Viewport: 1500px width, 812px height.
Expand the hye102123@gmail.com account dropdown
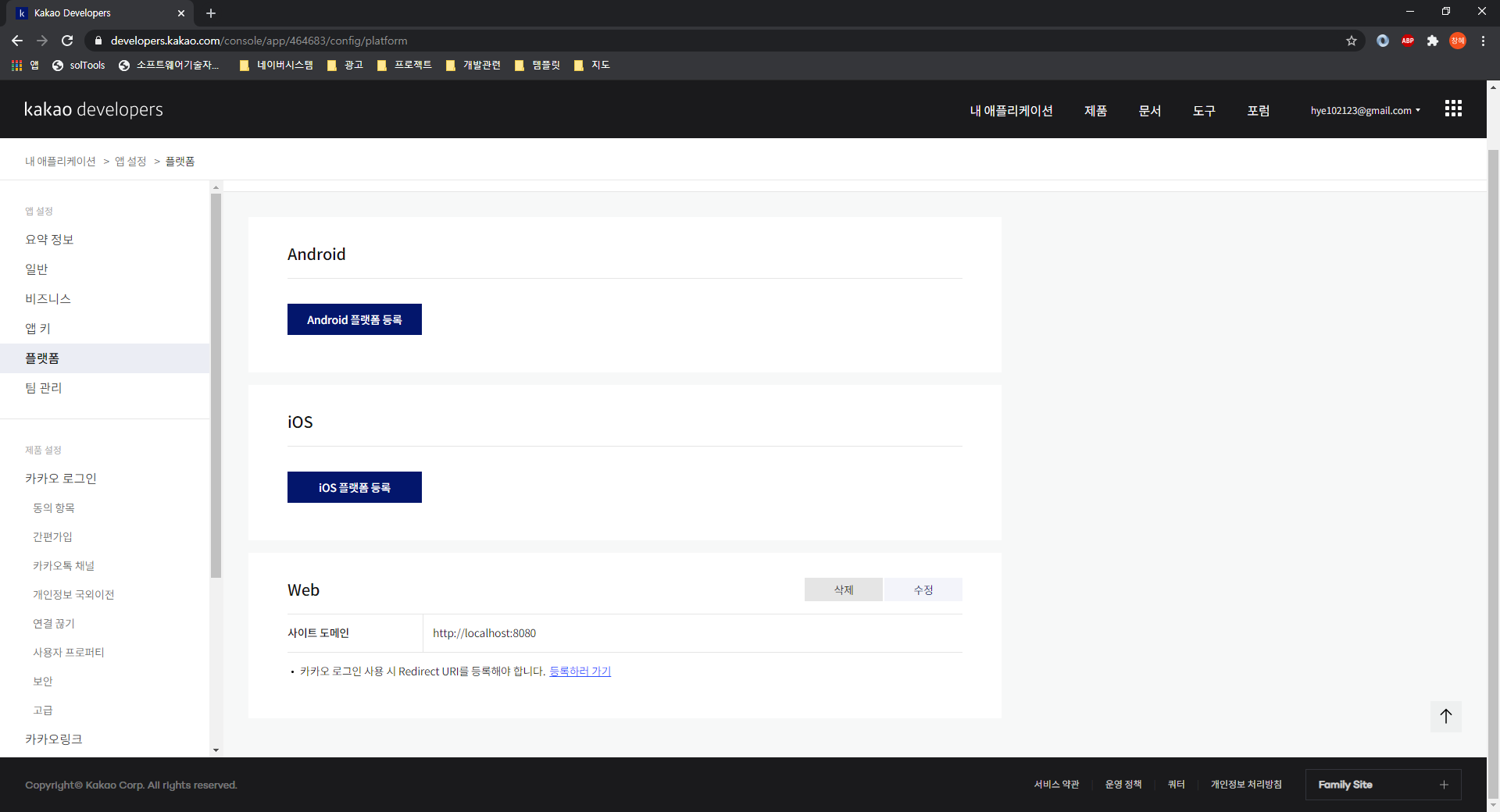coord(1366,111)
